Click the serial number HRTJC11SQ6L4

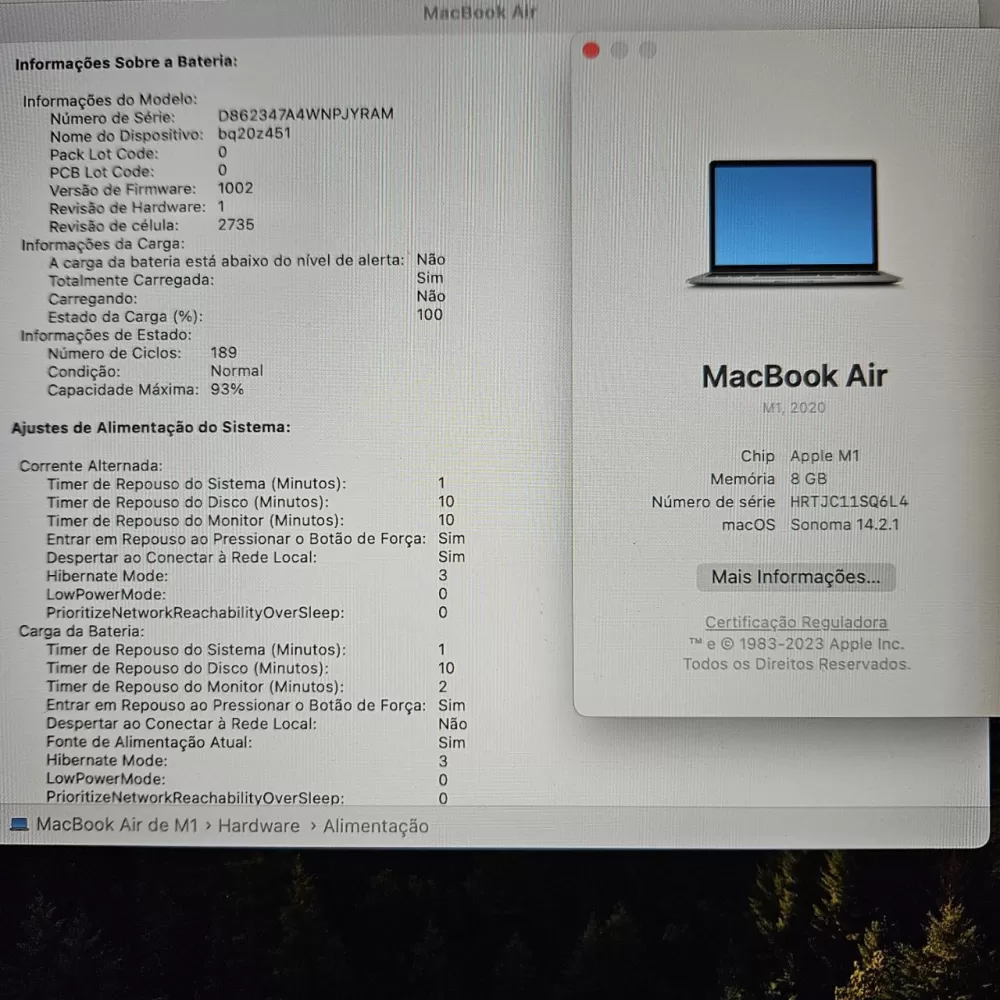[x=849, y=501]
